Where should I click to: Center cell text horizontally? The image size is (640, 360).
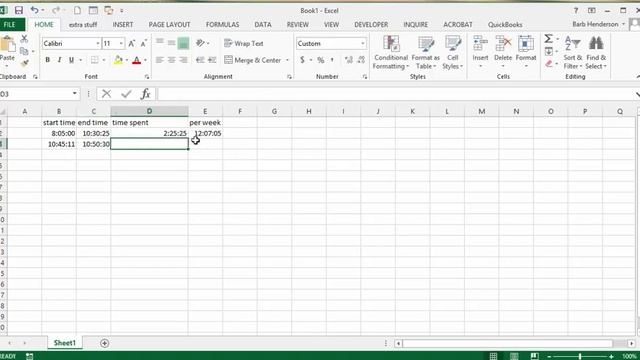(171, 60)
